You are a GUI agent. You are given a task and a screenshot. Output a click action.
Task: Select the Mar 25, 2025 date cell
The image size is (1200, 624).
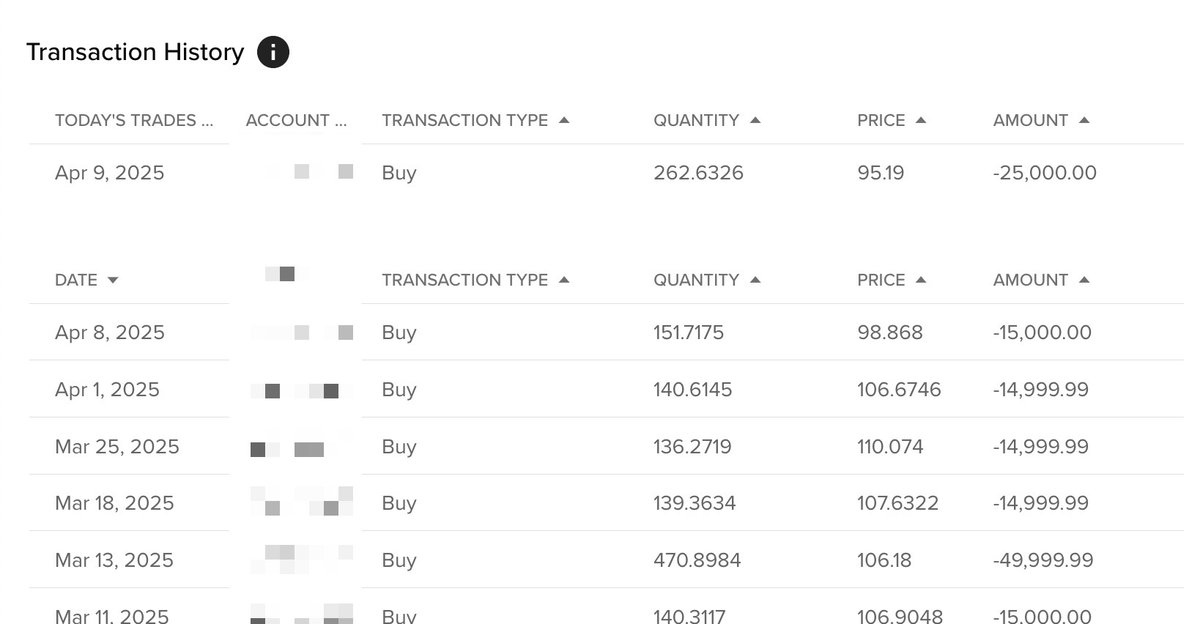point(117,446)
